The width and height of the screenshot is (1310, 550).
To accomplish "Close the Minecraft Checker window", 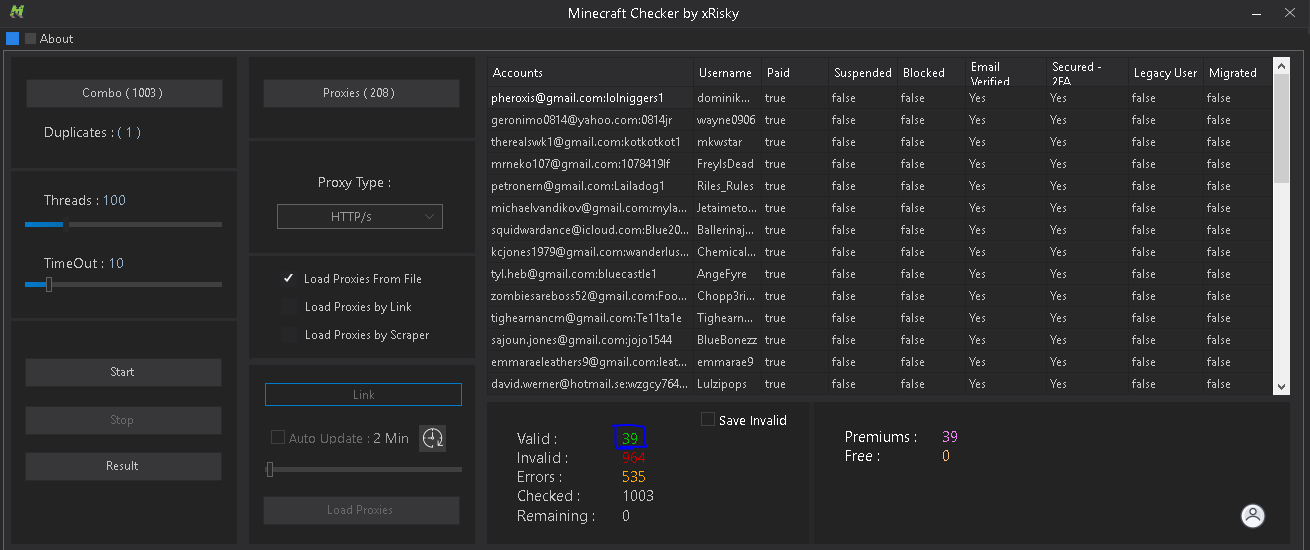I will [1290, 14].
